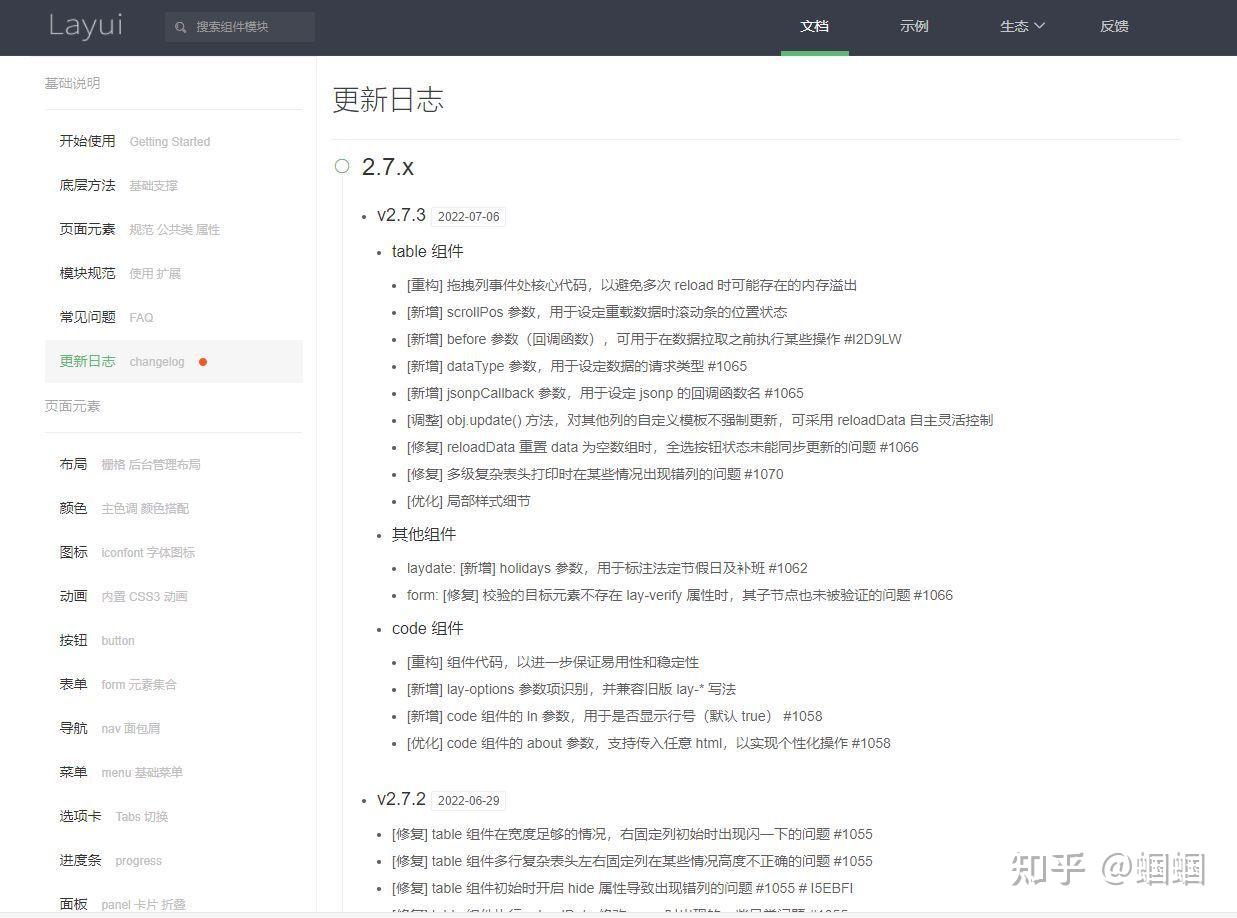The height and width of the screenshot is (918, 1237).
Task: Click the Layui logo
Action: [x=85, y=27]
